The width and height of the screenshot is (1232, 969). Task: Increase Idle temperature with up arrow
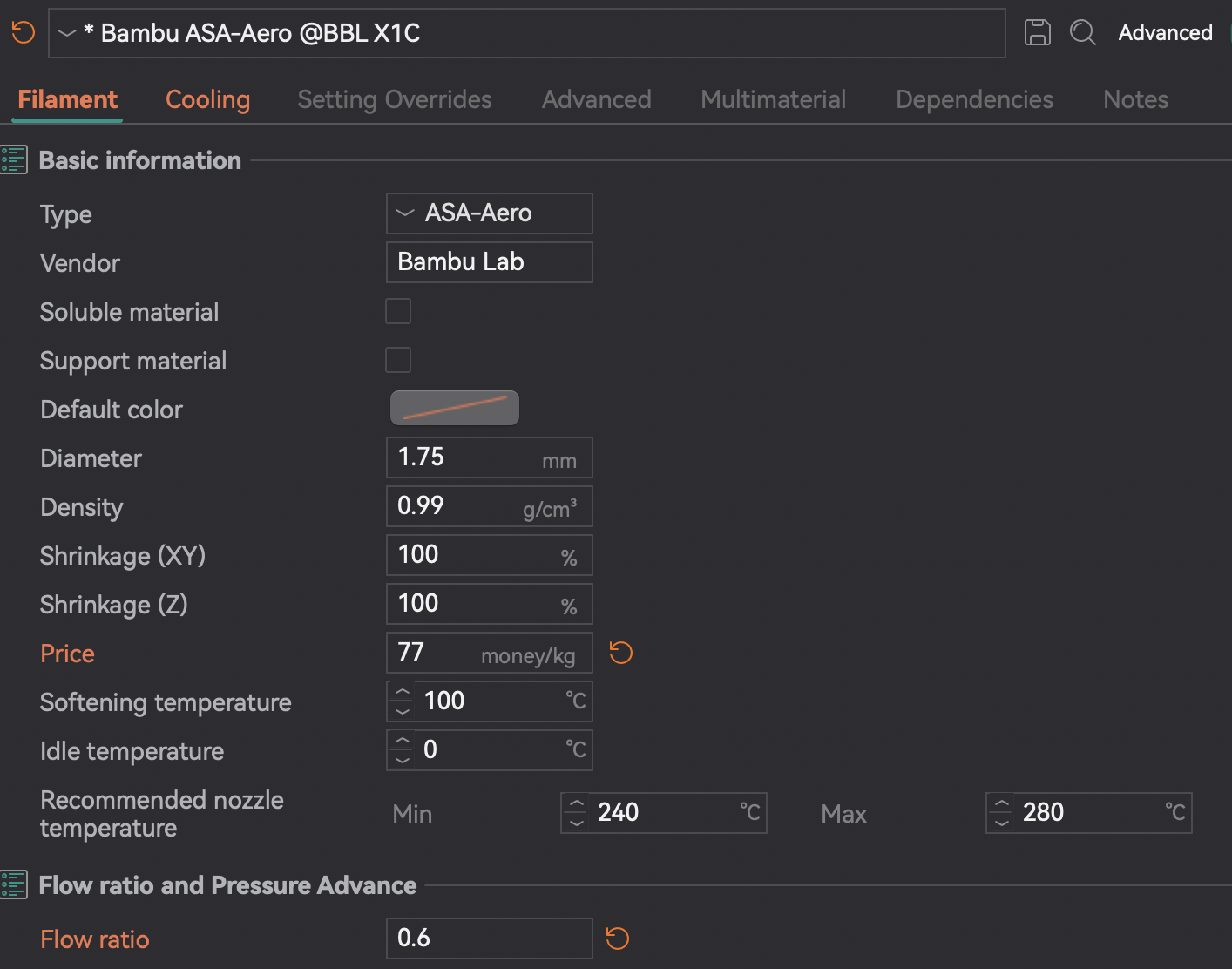402,742
